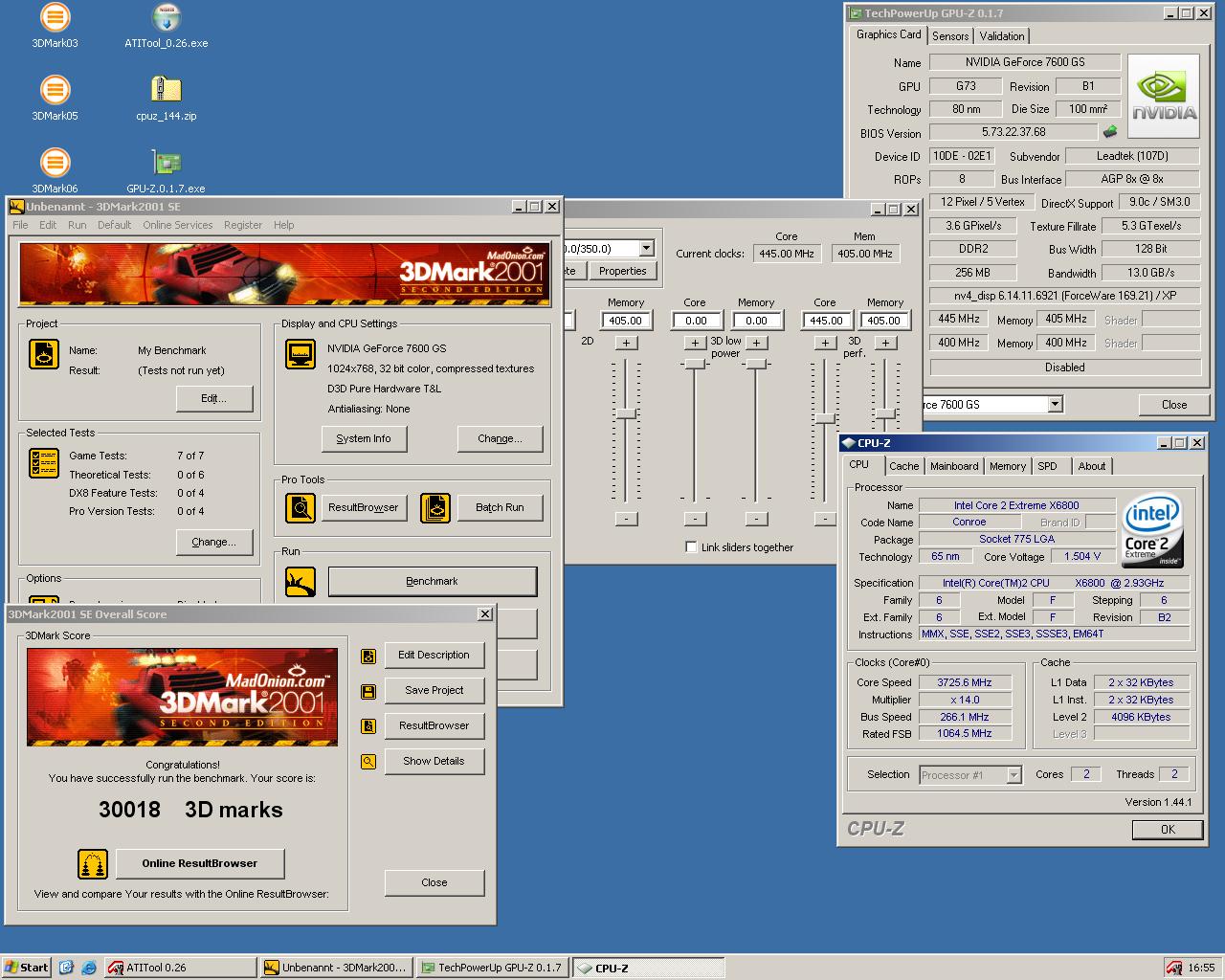Click the ResultBrowser magnifier icon in Pro Tools

pos(301,507)
